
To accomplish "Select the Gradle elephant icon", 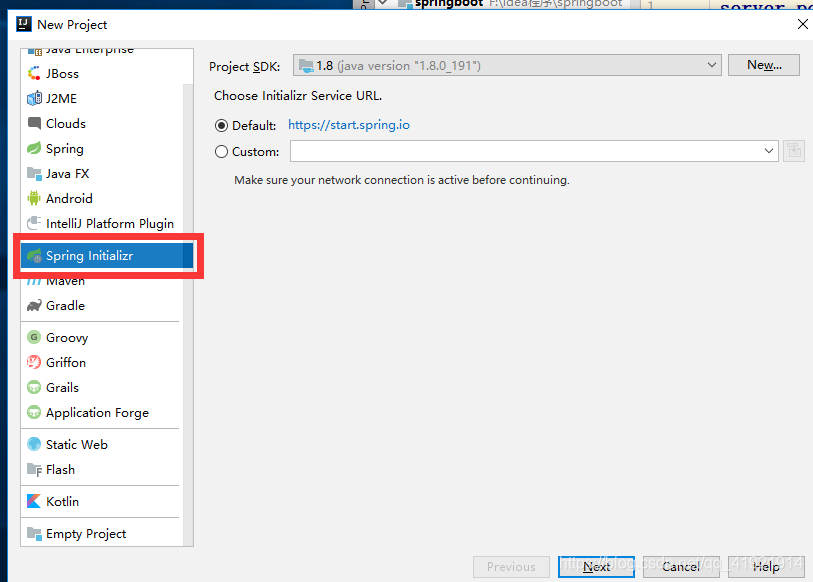I will 34,306.
